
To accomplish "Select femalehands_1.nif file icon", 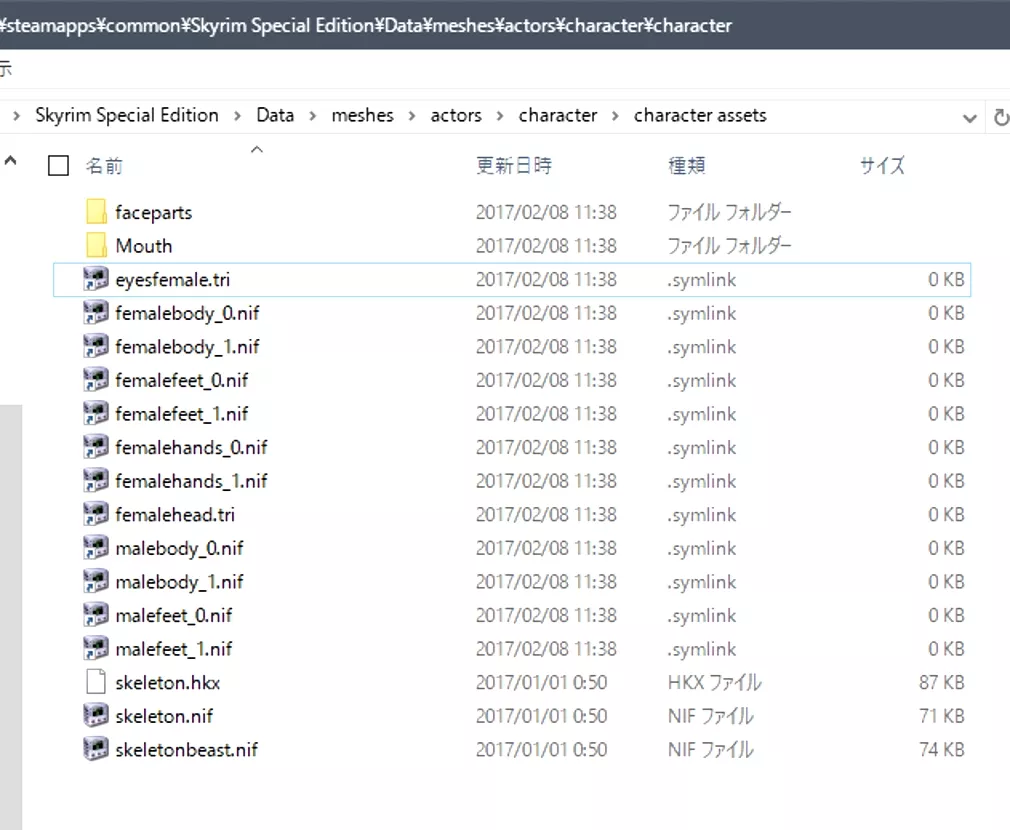I will pyautogui.click(x=96, y=480).
